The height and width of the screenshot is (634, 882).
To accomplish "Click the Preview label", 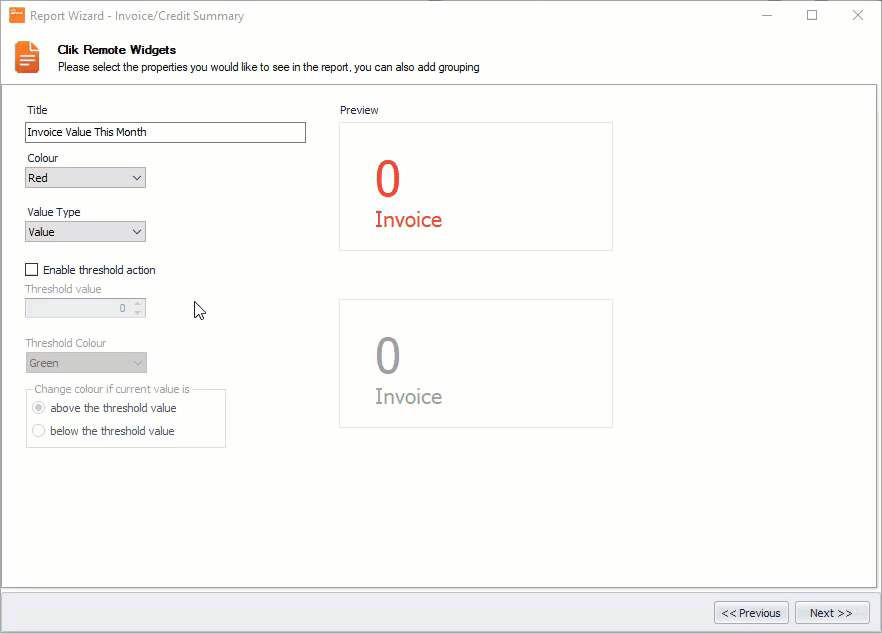I will click(x=359, y=110).
